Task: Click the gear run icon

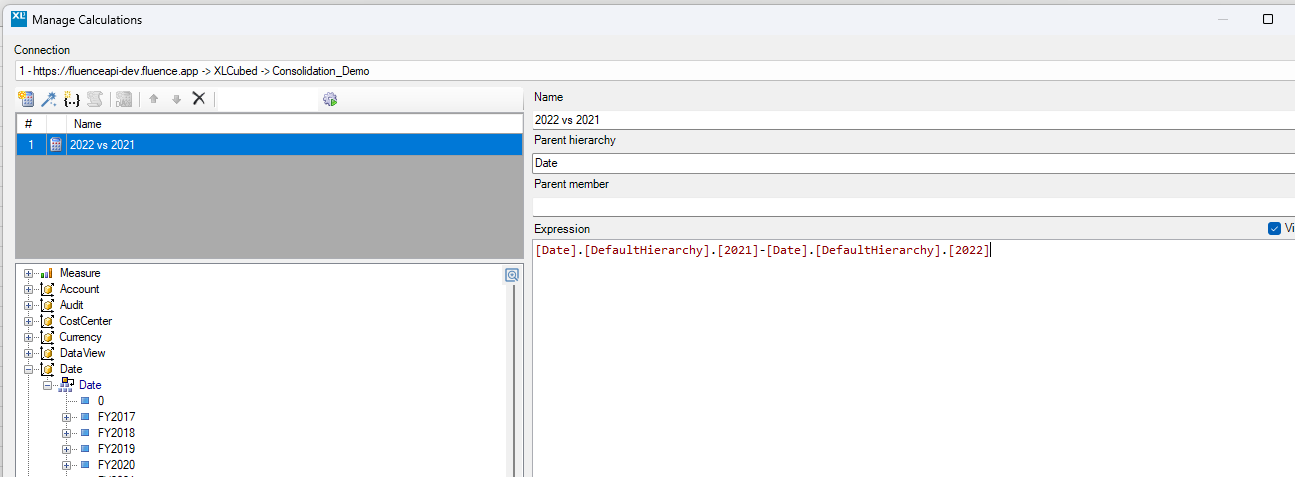Action: 330,99
